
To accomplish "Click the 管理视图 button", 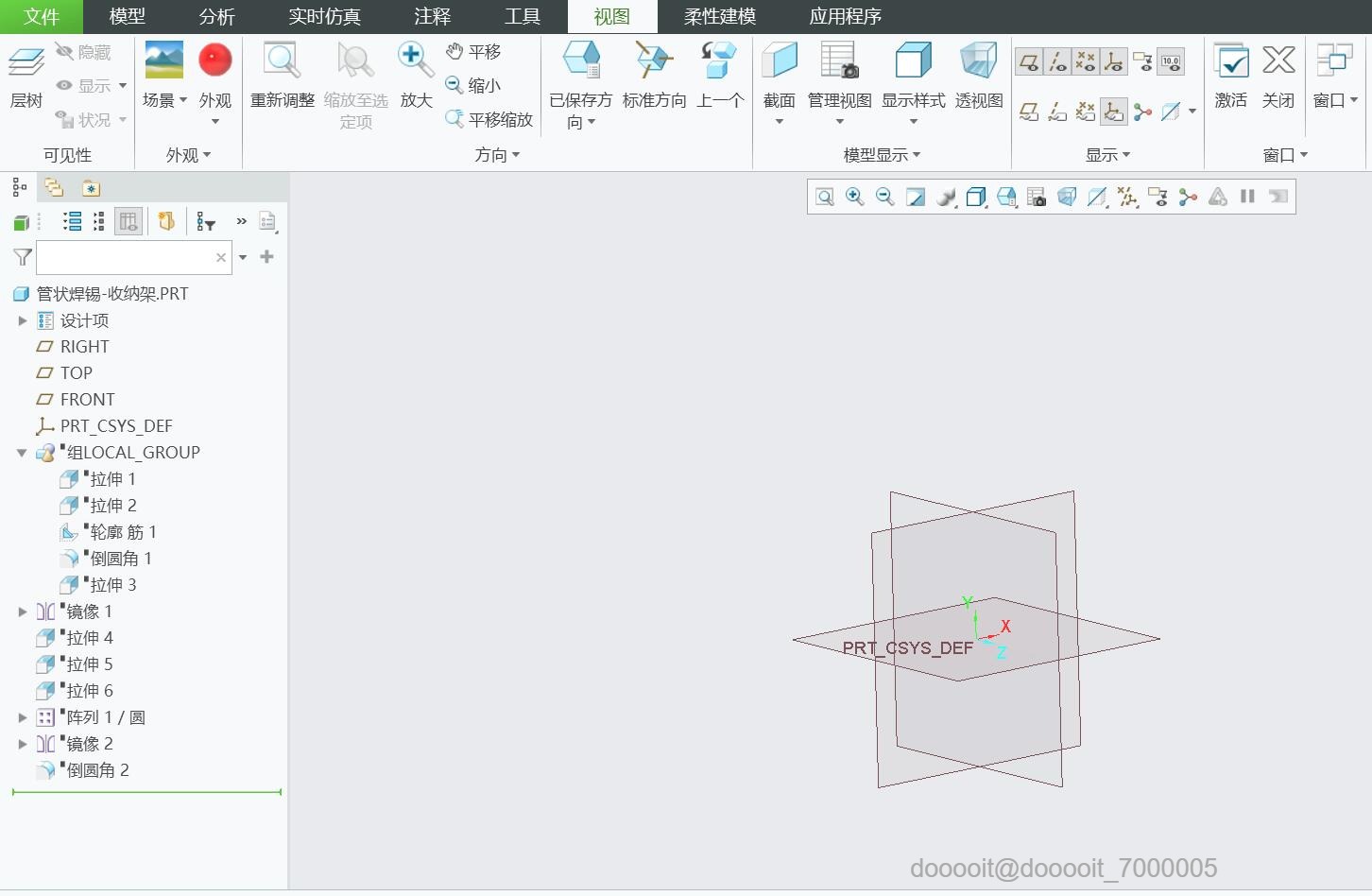I will point(839,82).
